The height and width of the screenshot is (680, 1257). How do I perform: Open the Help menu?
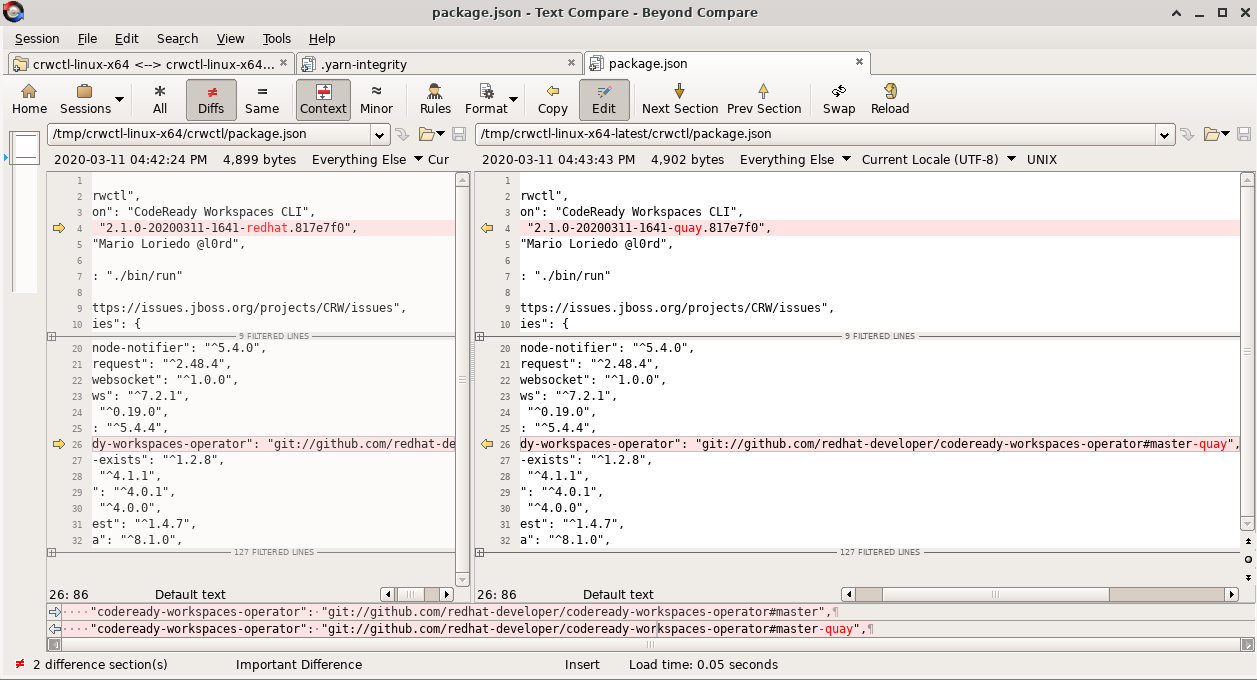(322, 38)
